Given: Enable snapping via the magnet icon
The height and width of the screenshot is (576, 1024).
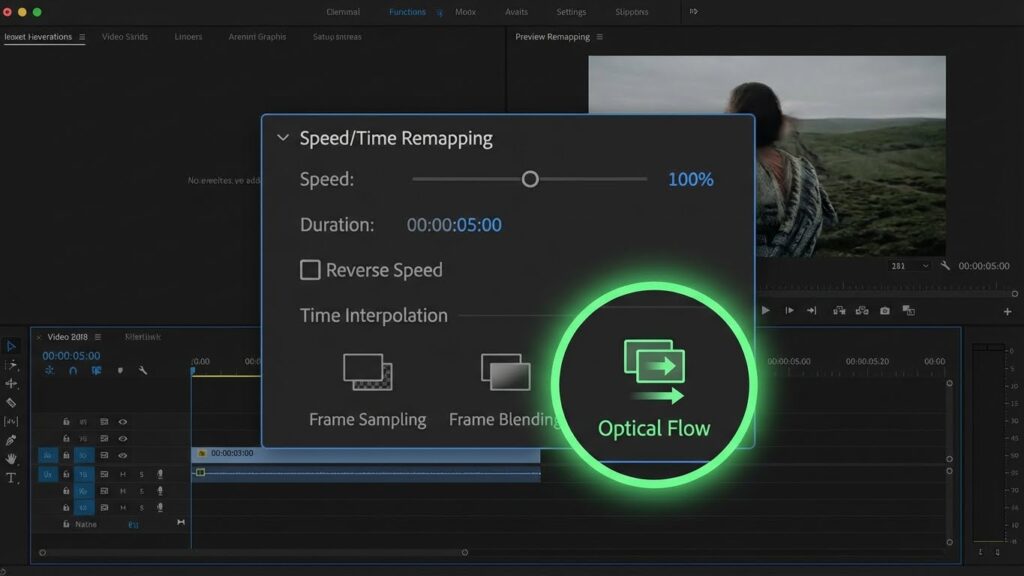Looking at the screenshot, I should point(71,370).
